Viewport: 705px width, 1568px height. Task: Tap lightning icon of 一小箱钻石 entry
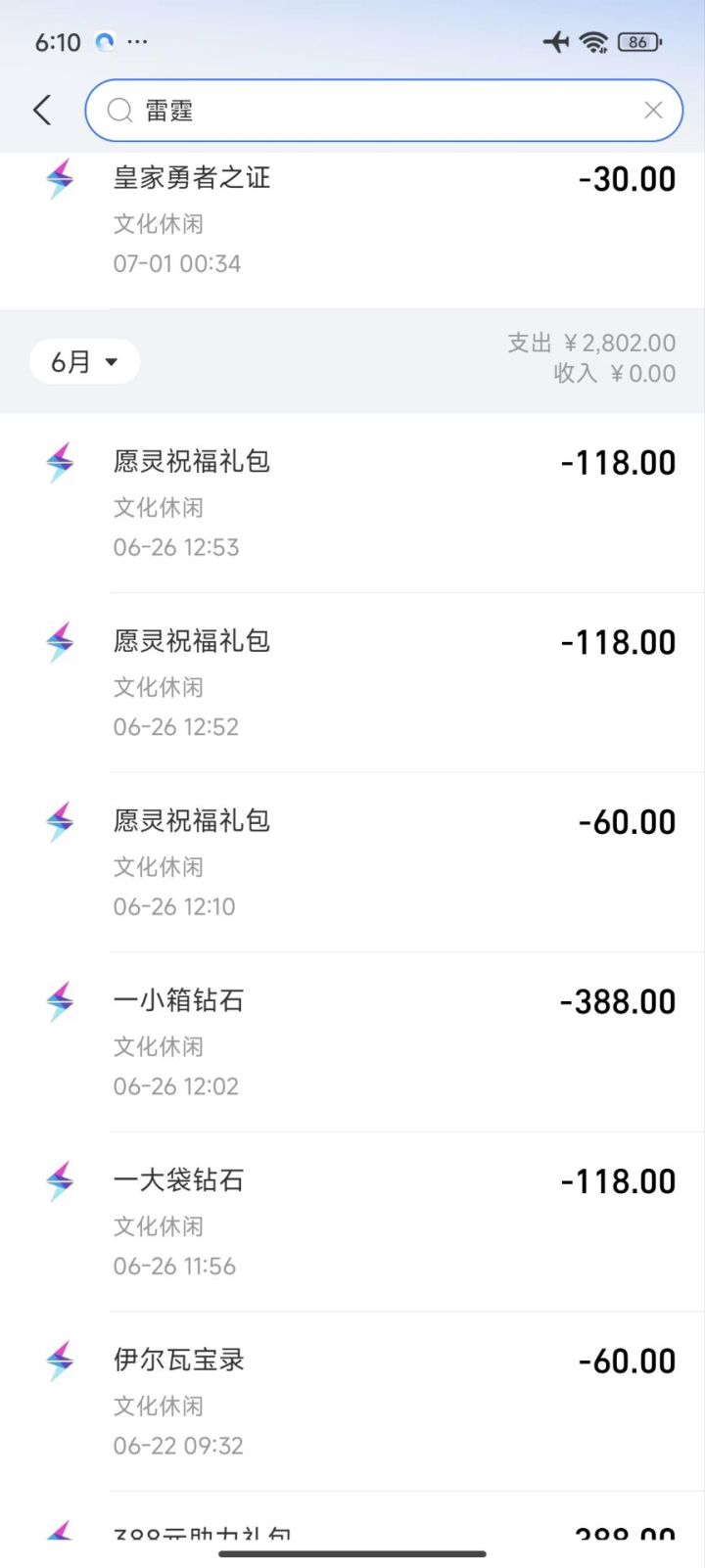point(60,1002)
